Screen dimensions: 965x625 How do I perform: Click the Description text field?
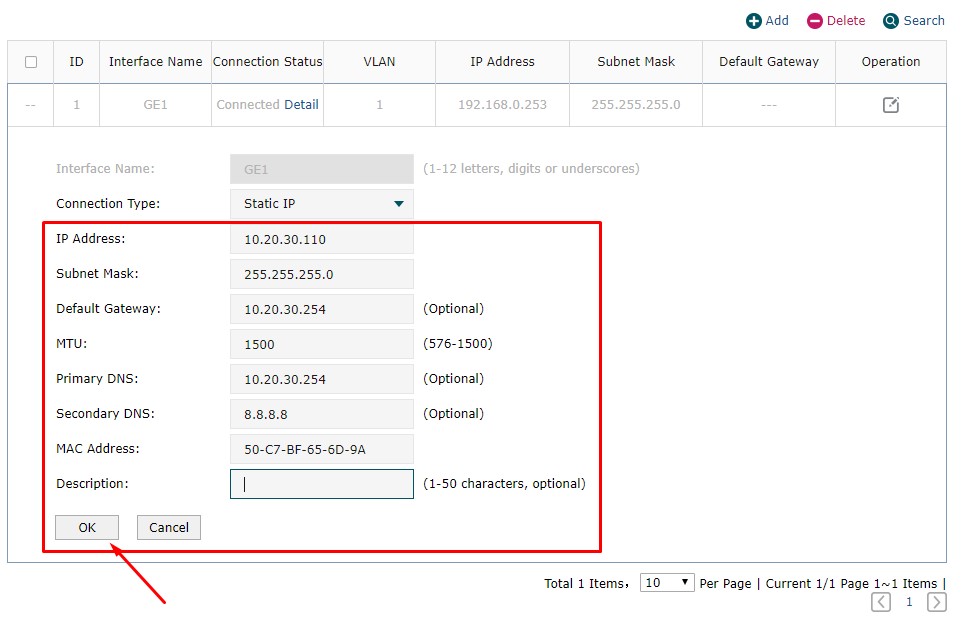[x=321, y=484]
